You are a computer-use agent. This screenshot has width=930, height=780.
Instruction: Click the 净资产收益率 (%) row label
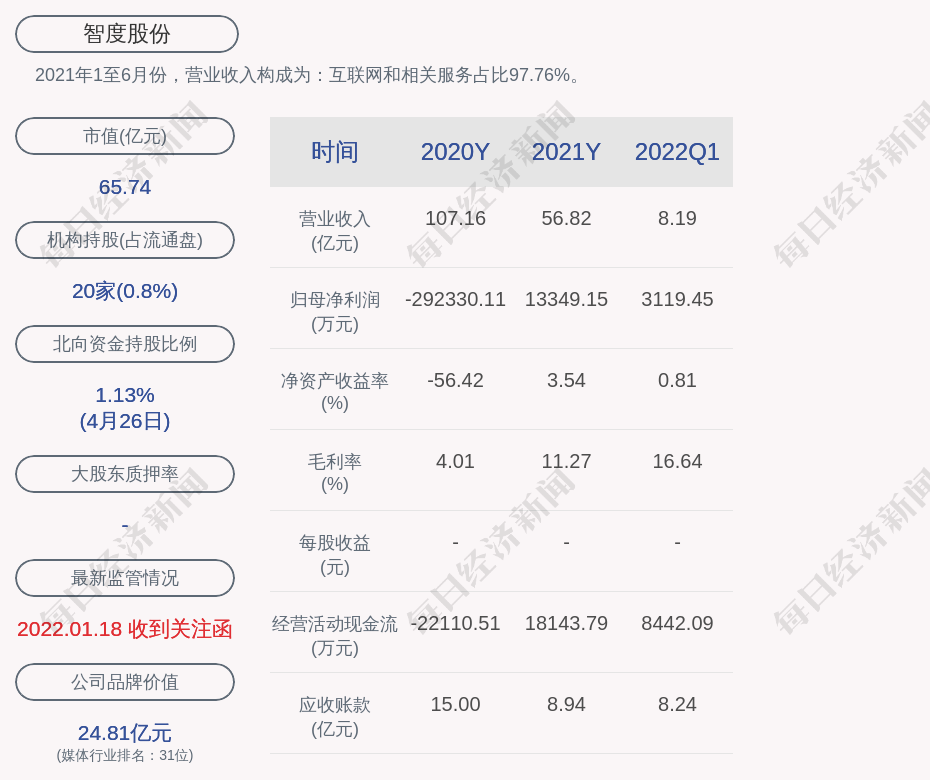pos(335,392)
